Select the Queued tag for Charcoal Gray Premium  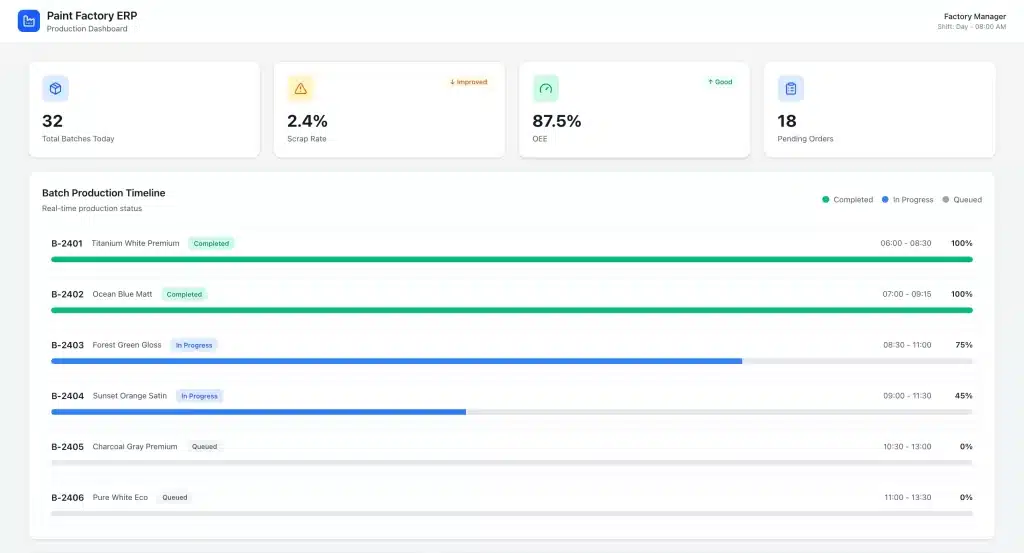[204, 447]
